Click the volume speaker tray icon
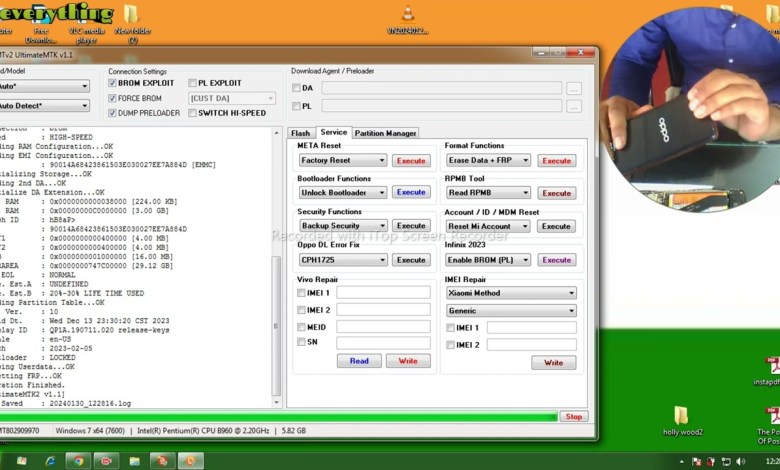 point(741,462)
